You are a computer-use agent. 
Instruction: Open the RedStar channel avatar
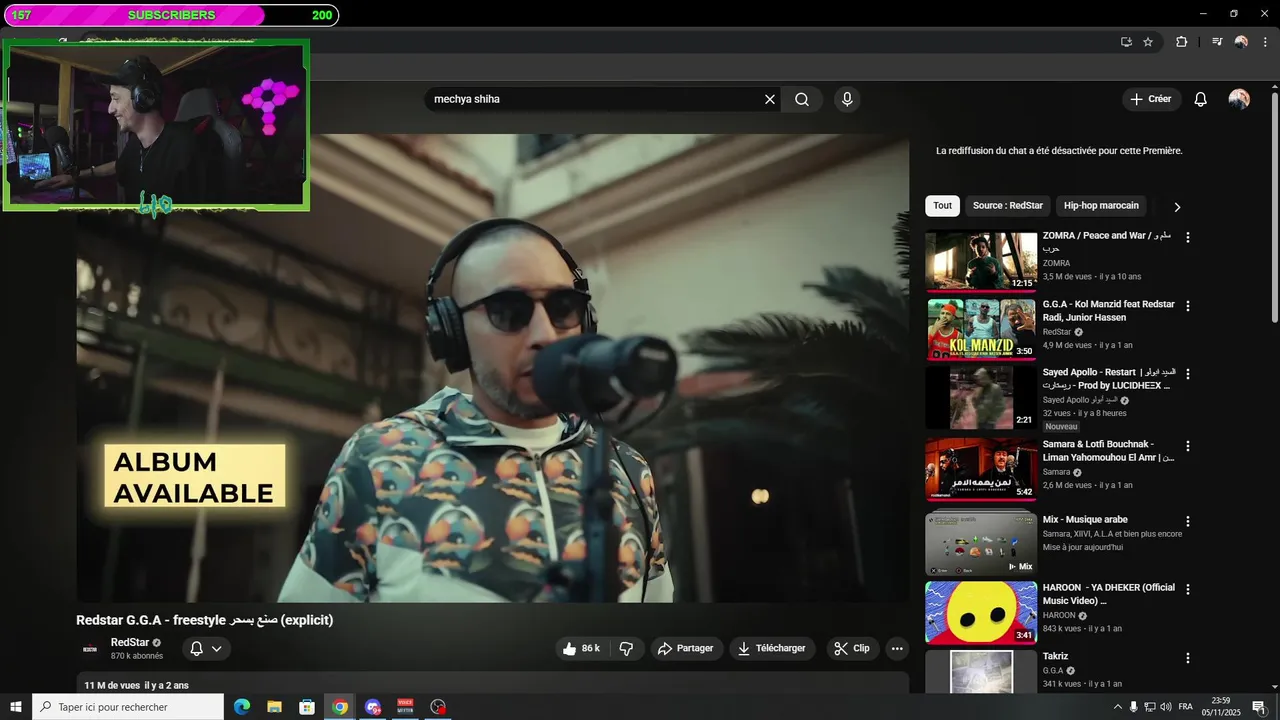(x=90, y=649)
